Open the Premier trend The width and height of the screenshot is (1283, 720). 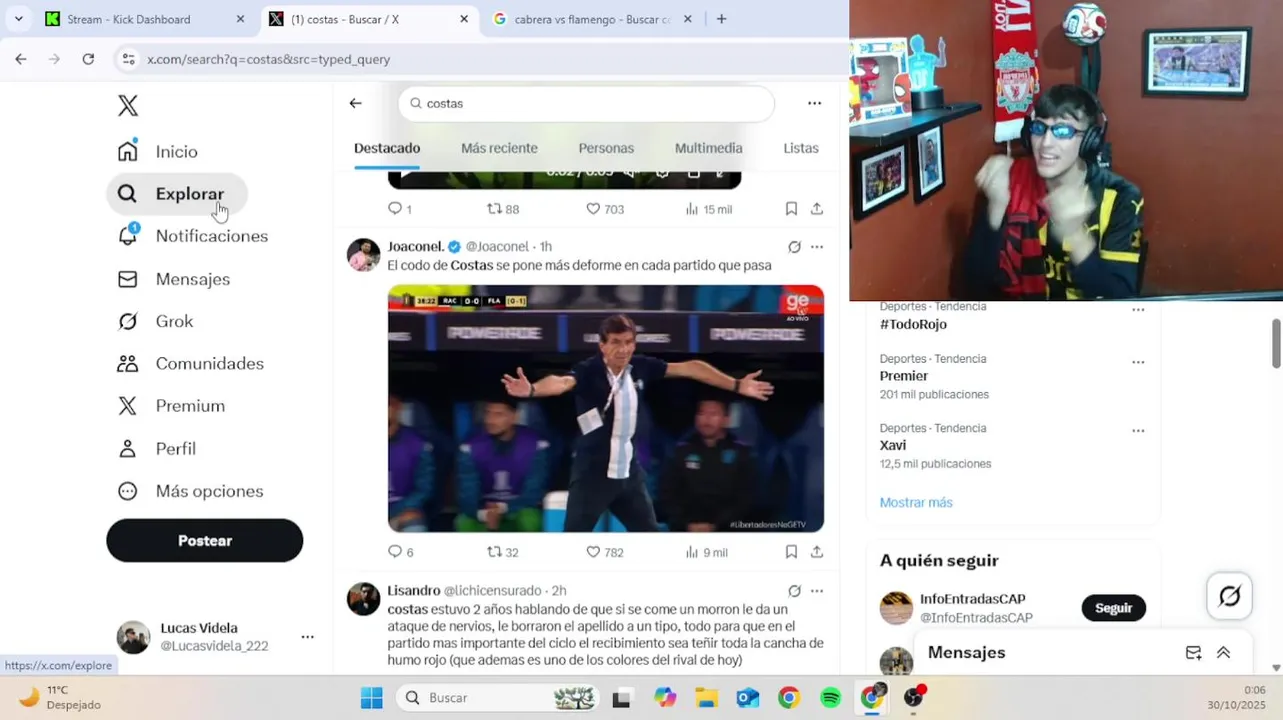(x=904, y=376)
